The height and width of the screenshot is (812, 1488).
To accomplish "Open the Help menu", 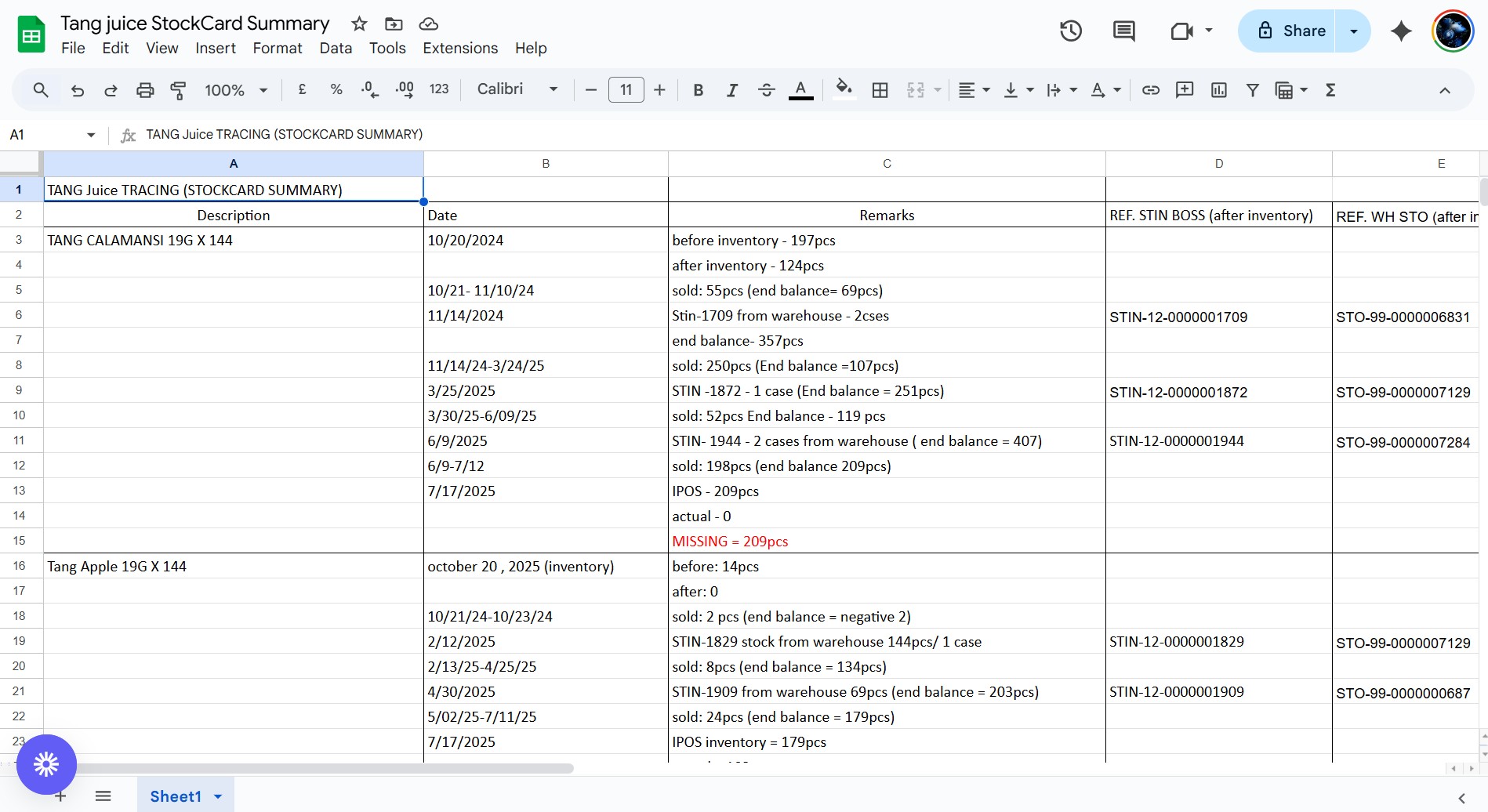I will (x=531, y=48).
